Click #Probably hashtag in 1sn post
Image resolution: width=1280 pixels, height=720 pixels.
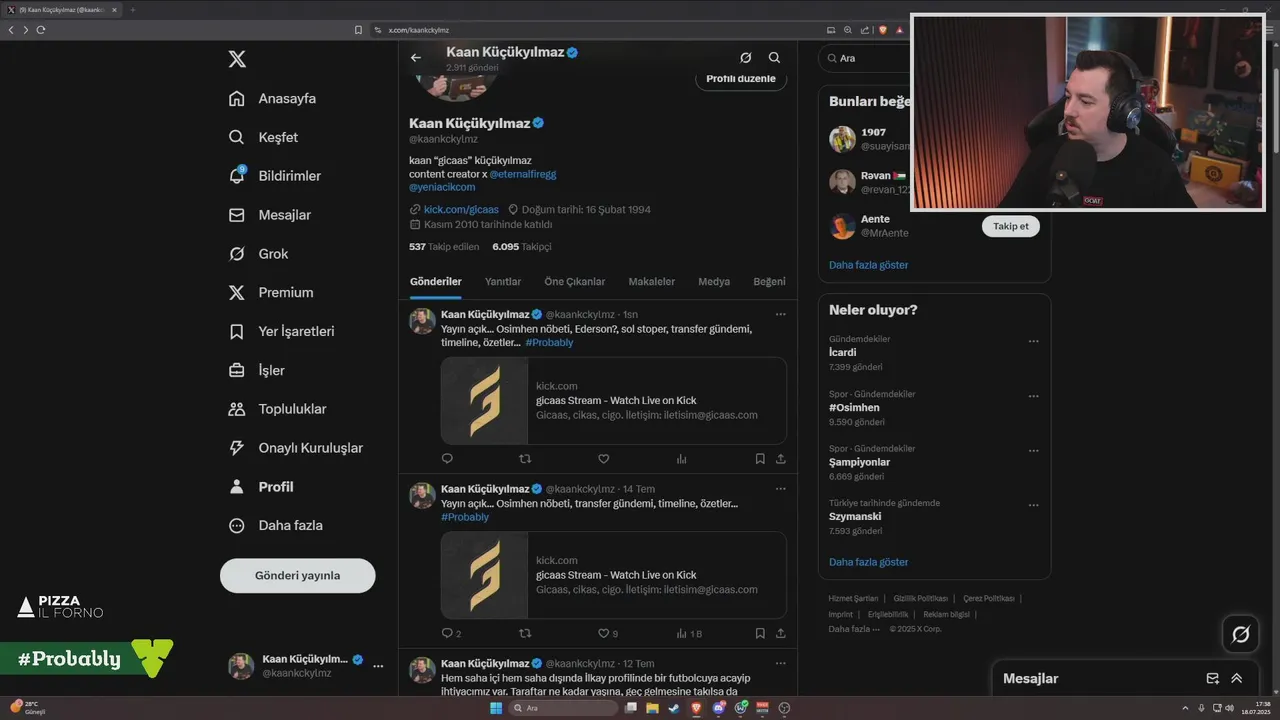point(549,343)
